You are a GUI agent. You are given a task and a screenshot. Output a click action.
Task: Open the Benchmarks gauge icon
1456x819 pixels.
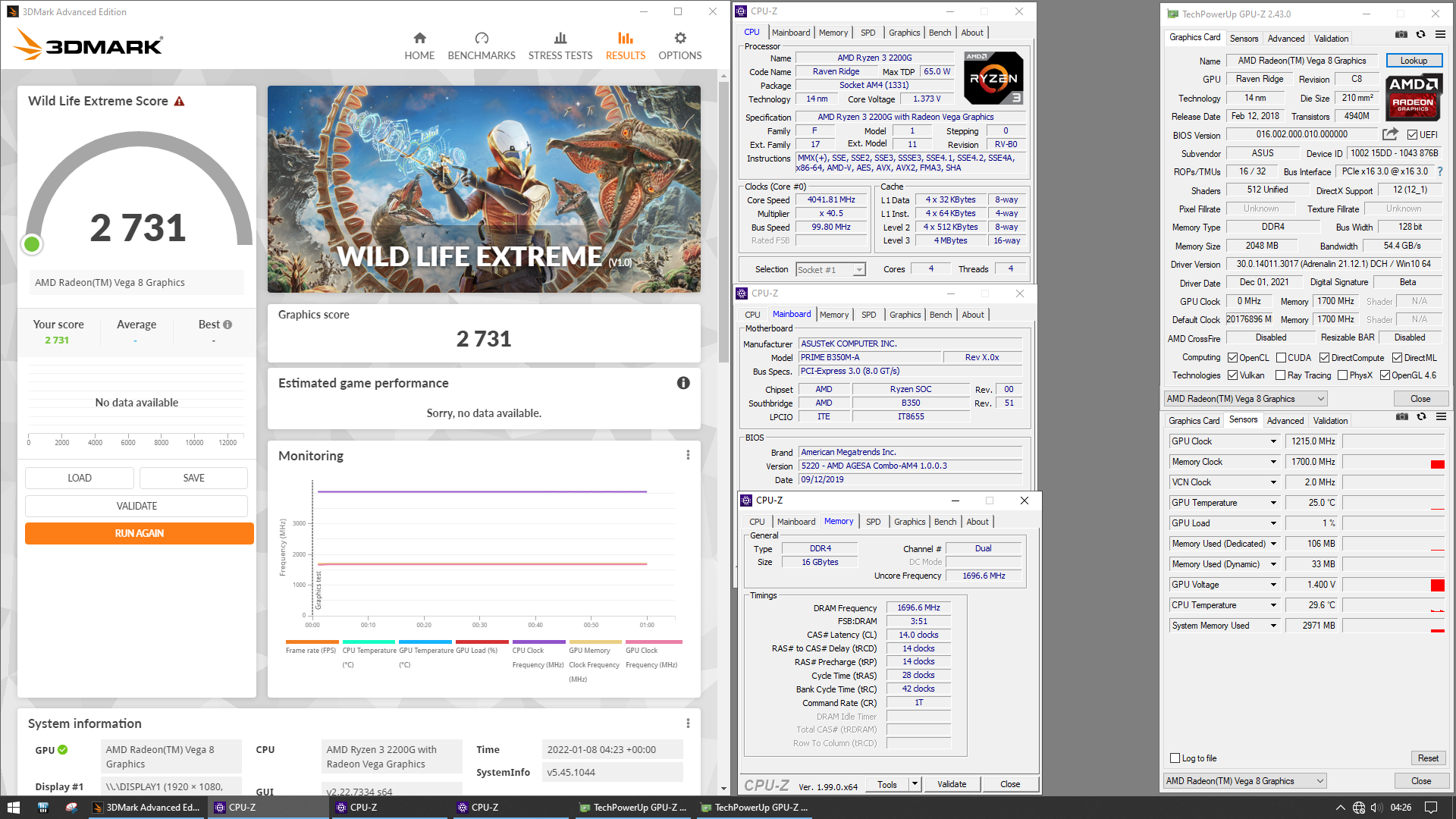pos(482,38)
